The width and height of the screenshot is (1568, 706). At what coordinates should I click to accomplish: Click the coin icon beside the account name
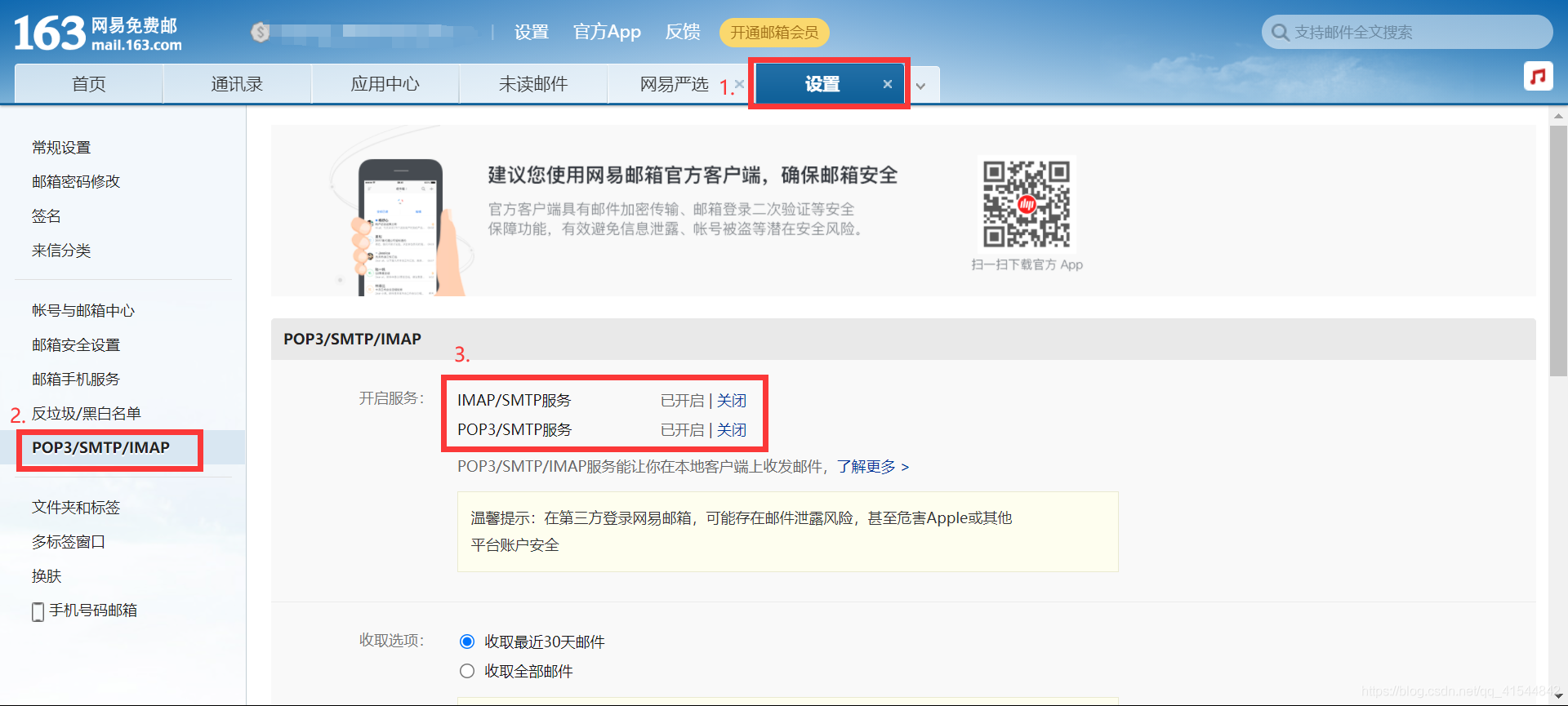pyautogui.click(x=261, y=32)
